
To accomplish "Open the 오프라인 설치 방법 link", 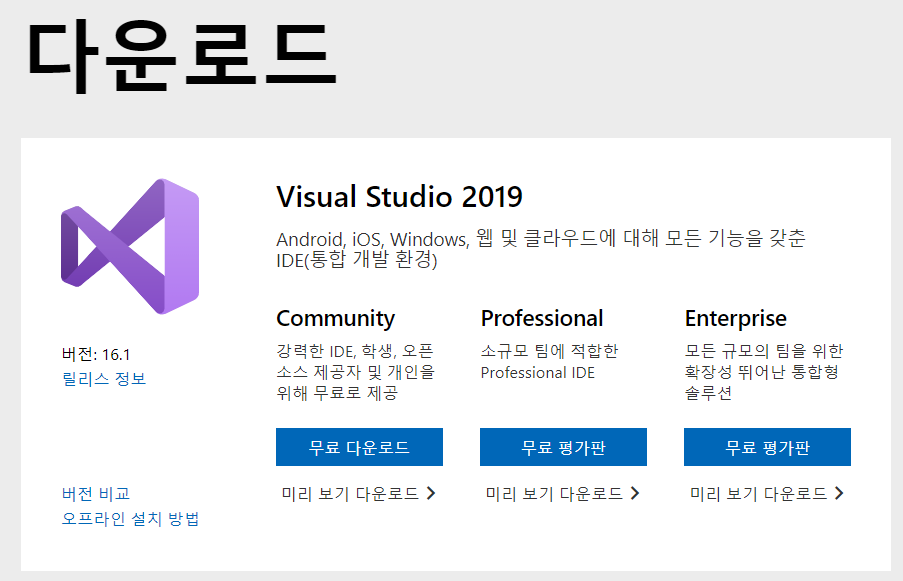I will 131,519.
